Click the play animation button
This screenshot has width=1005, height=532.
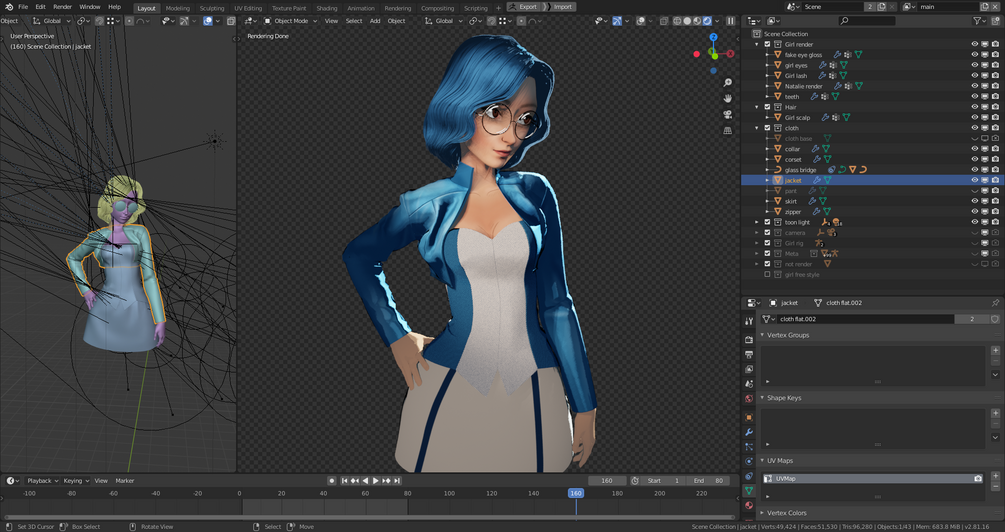(376, 481)
